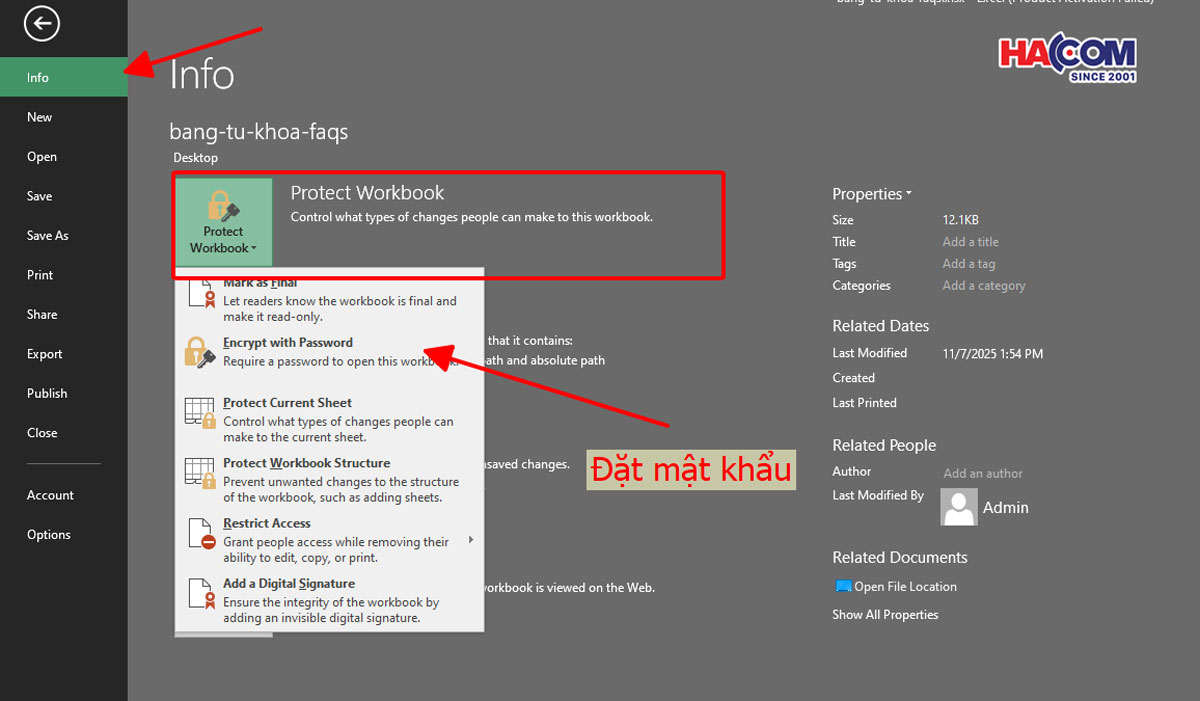Image resolution: width=1200 pixels, height=701 pixels.
Task: Click the Admin profile picture
Action: pyautogui.click(x=958, y=507)
